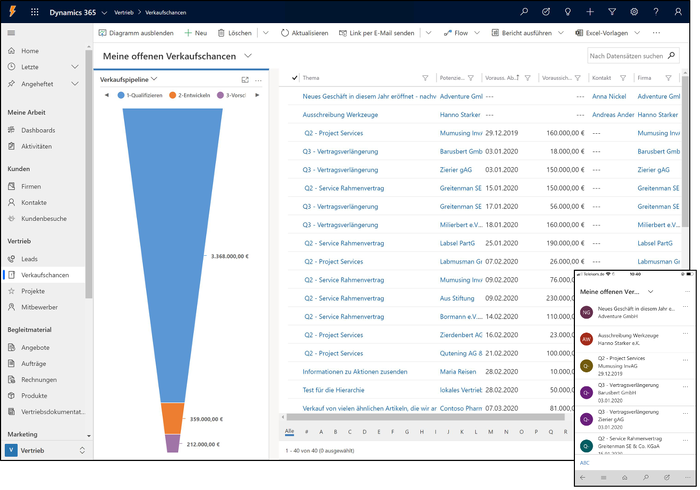Open Dynamics 365 app dropdown chevron

pos(104,12)
